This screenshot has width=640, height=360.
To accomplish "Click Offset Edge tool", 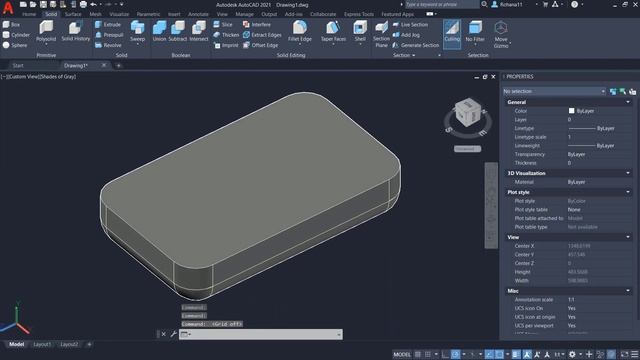I will click(260, 45).
